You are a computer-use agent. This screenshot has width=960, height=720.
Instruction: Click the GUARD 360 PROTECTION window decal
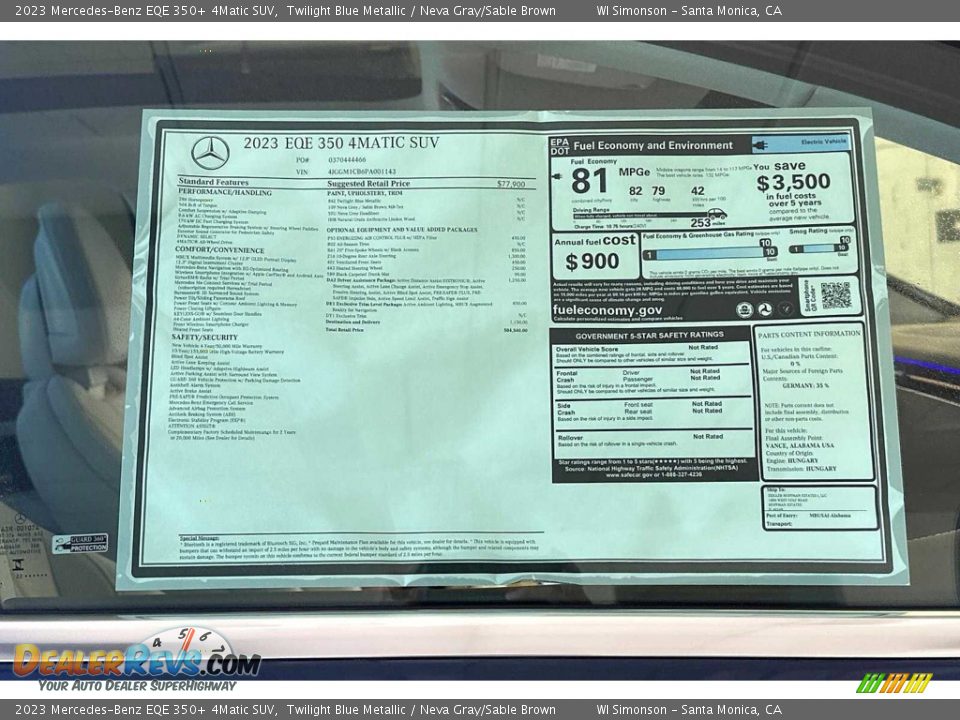click(81, 544)
